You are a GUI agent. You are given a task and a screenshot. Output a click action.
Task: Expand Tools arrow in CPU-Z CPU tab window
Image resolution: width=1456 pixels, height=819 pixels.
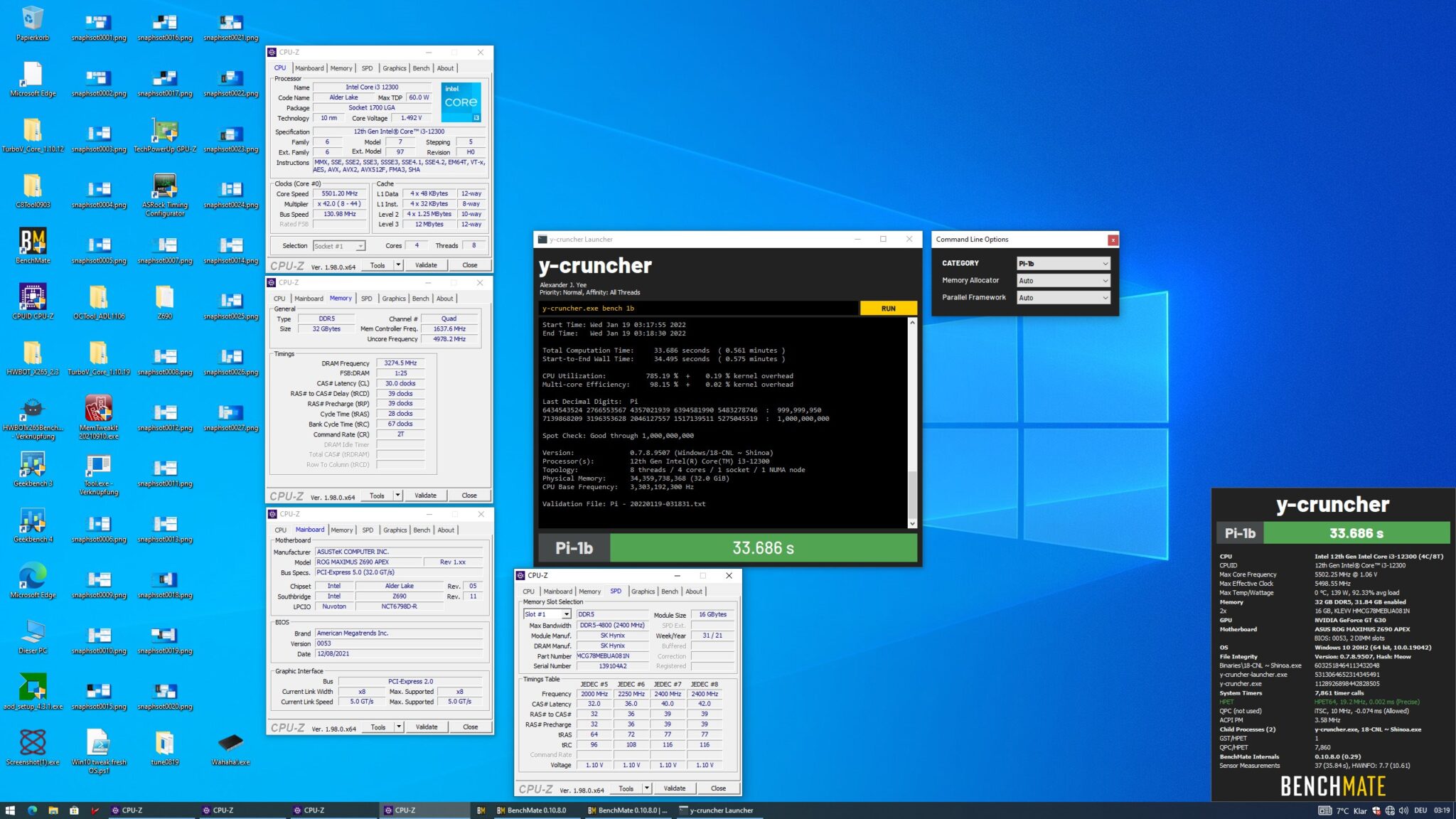[398, 265]
